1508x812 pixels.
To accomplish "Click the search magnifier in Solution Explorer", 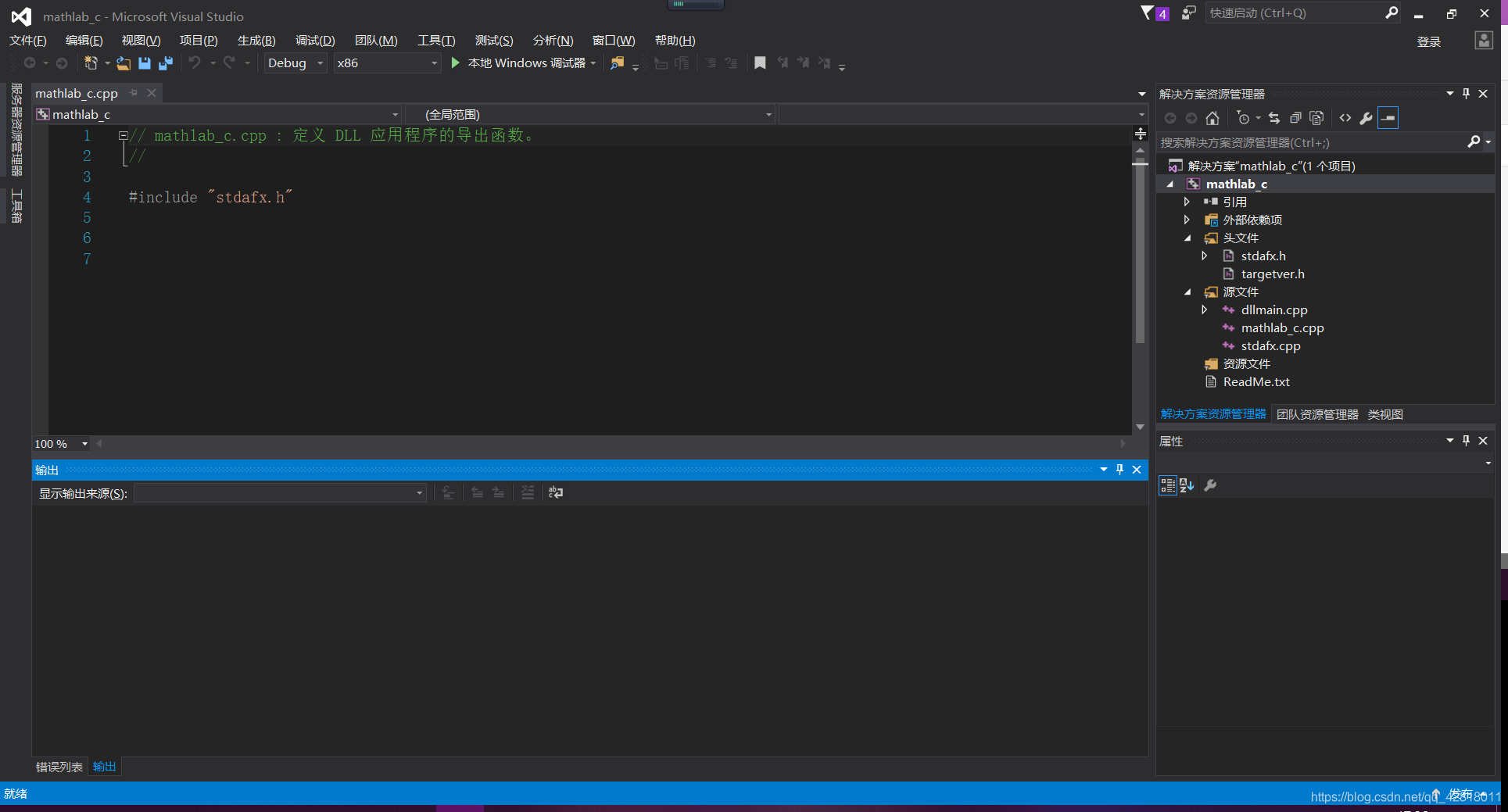I will click(x=1474, y=141).
